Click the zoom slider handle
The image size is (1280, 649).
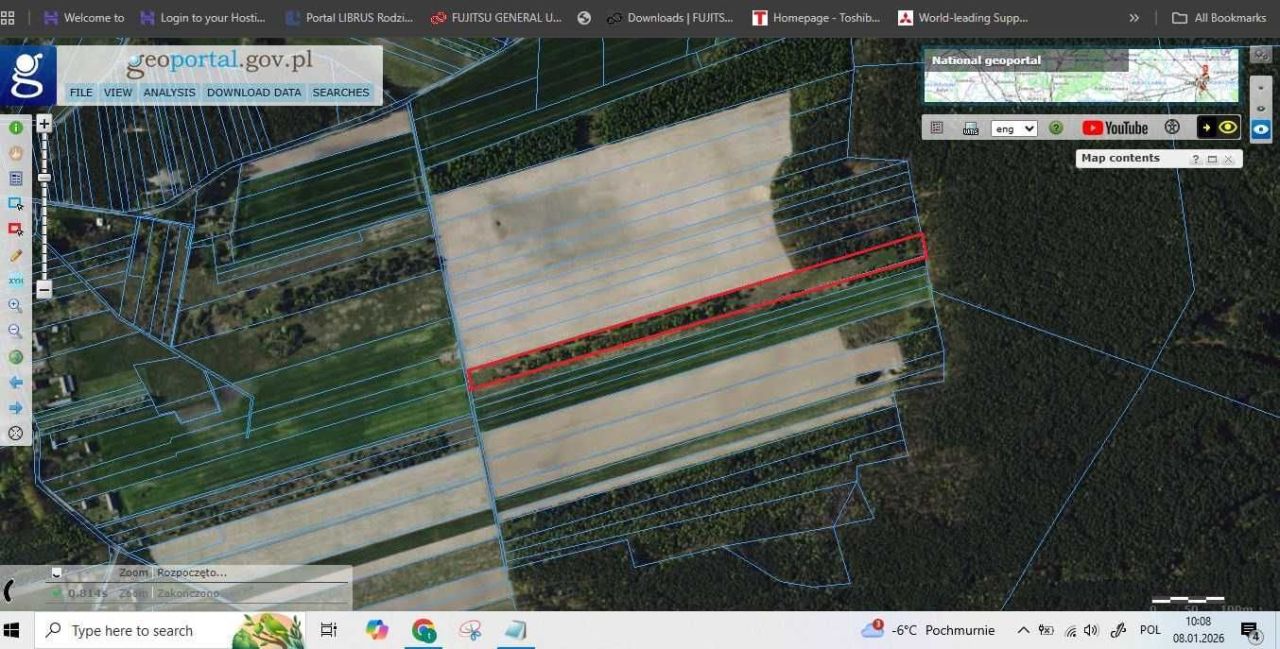pos(44,177)
